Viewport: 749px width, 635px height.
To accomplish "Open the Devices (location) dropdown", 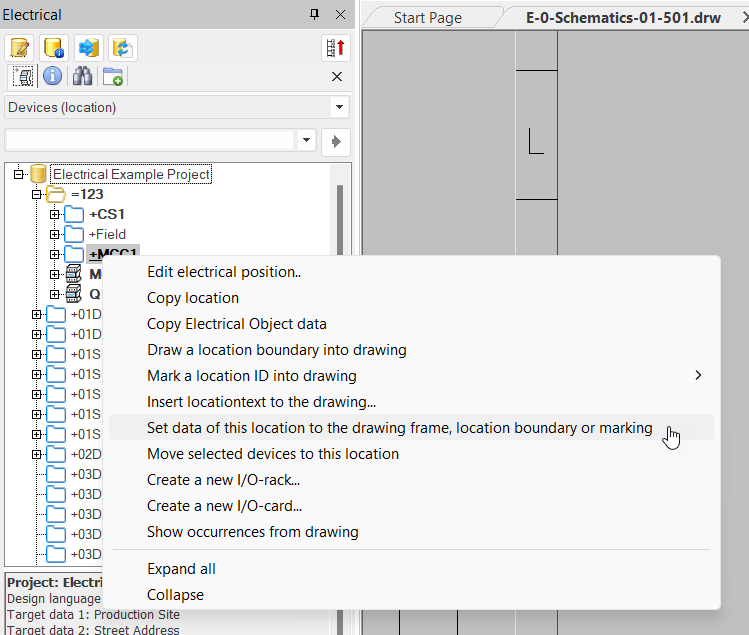I will pyautogui.click(x=339, y=107).
